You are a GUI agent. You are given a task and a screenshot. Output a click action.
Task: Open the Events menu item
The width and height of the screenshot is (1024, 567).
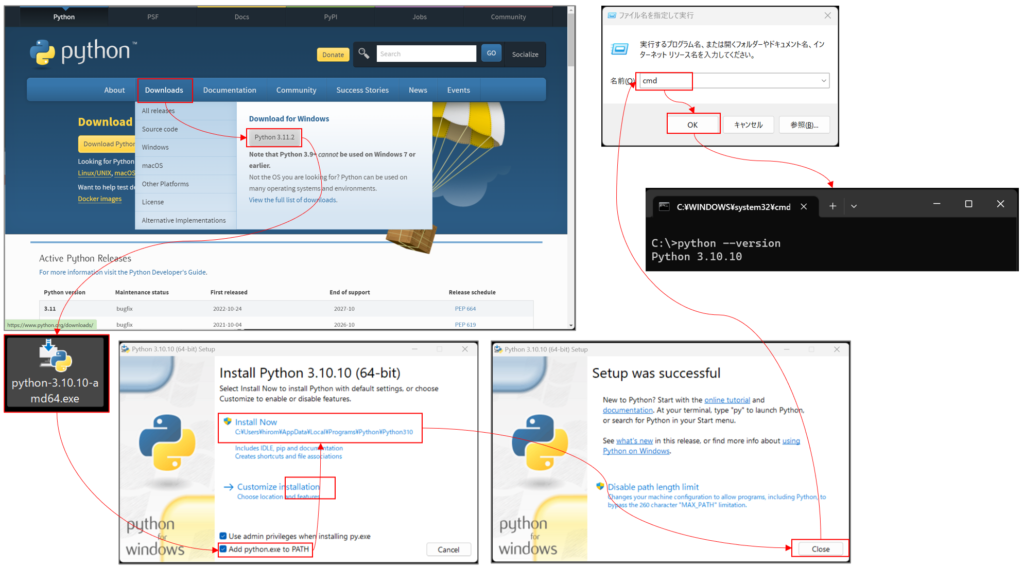[458, 90]
